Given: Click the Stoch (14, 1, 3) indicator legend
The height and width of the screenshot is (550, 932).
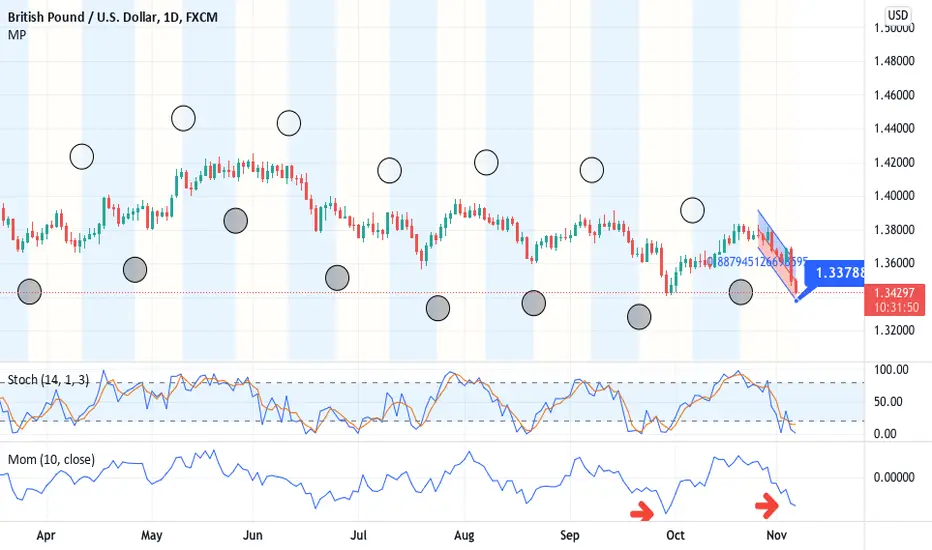Looking at the screenshot, I should [x=48, y=379].
